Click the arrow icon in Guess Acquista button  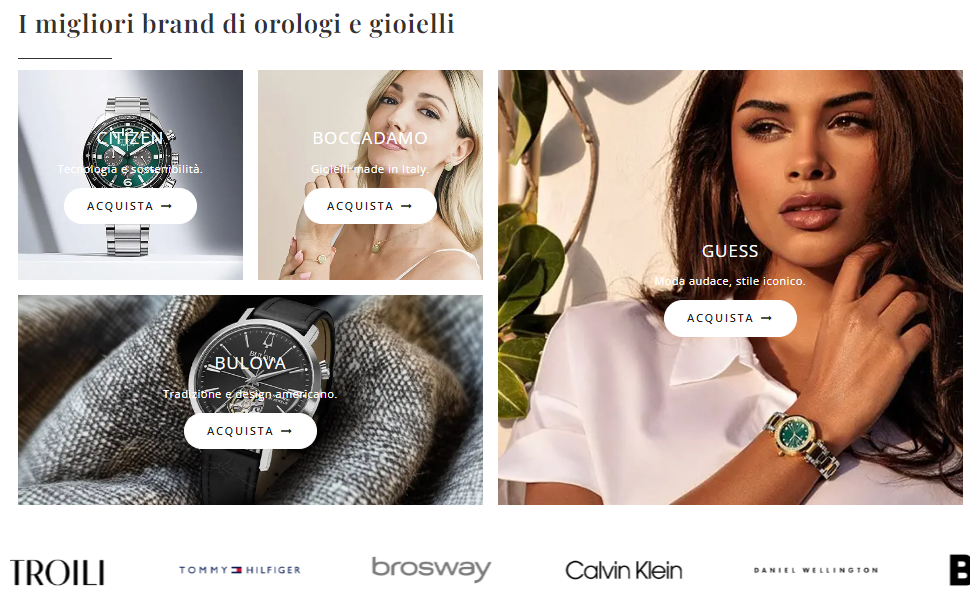[766, 318]
